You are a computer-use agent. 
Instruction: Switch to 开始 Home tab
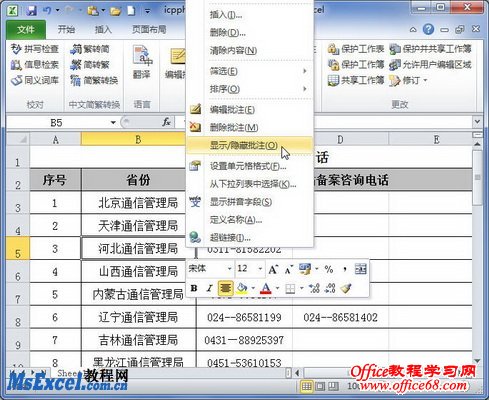66,29
